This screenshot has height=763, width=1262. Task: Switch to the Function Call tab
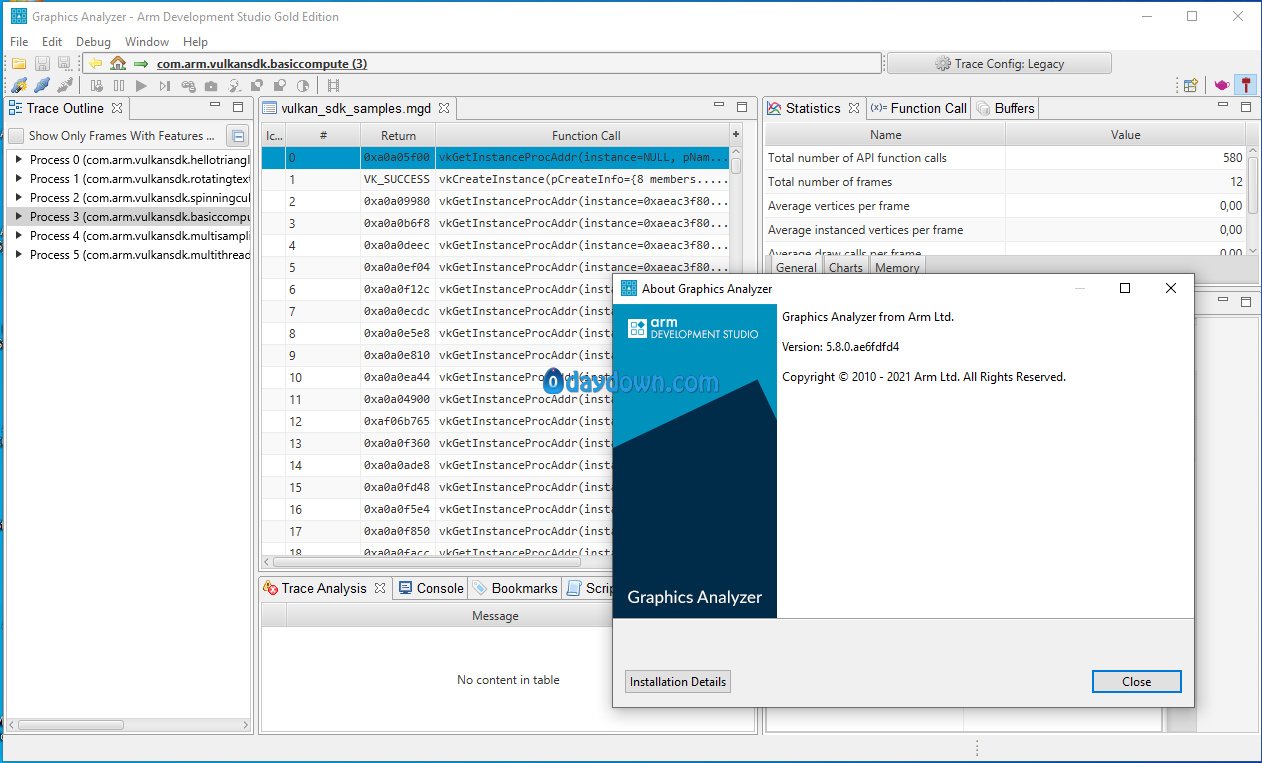[x=919, y=108]
